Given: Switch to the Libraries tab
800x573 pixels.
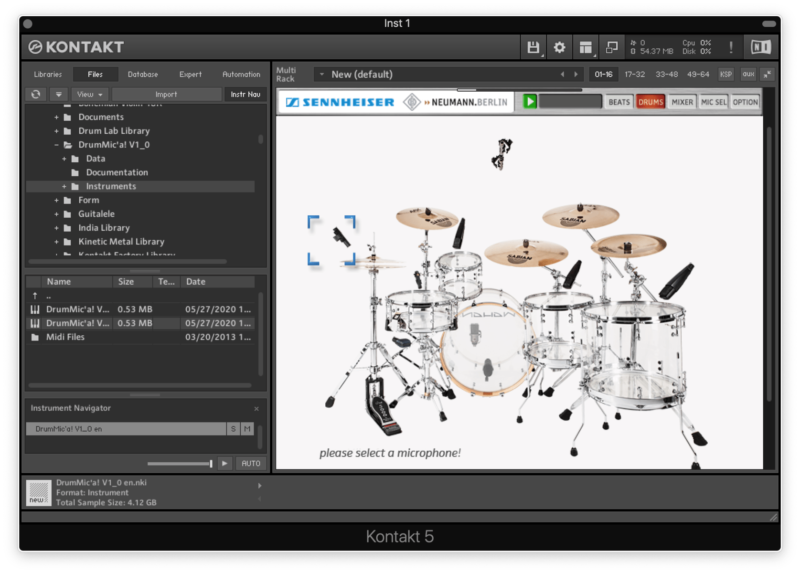Looking at the screenshot, I should tap(47, 74).
